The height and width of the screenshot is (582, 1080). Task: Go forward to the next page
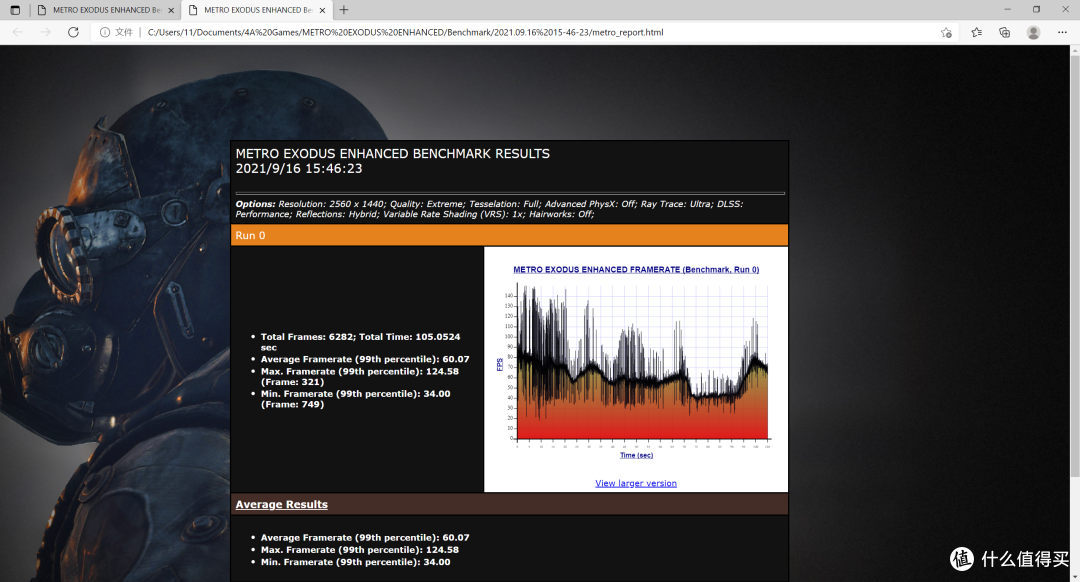pyautogui.click(x=45, y=32)
